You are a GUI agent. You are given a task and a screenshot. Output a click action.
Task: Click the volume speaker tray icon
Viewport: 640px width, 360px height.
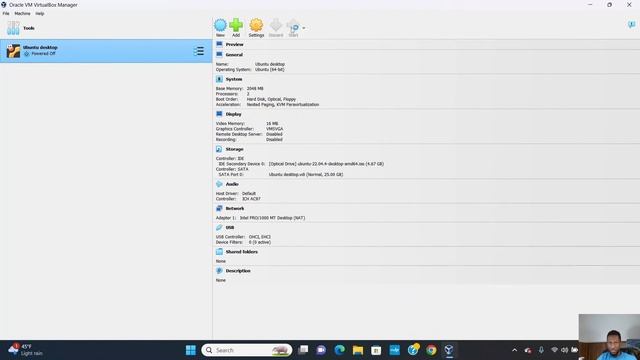[x=564, y=350]
